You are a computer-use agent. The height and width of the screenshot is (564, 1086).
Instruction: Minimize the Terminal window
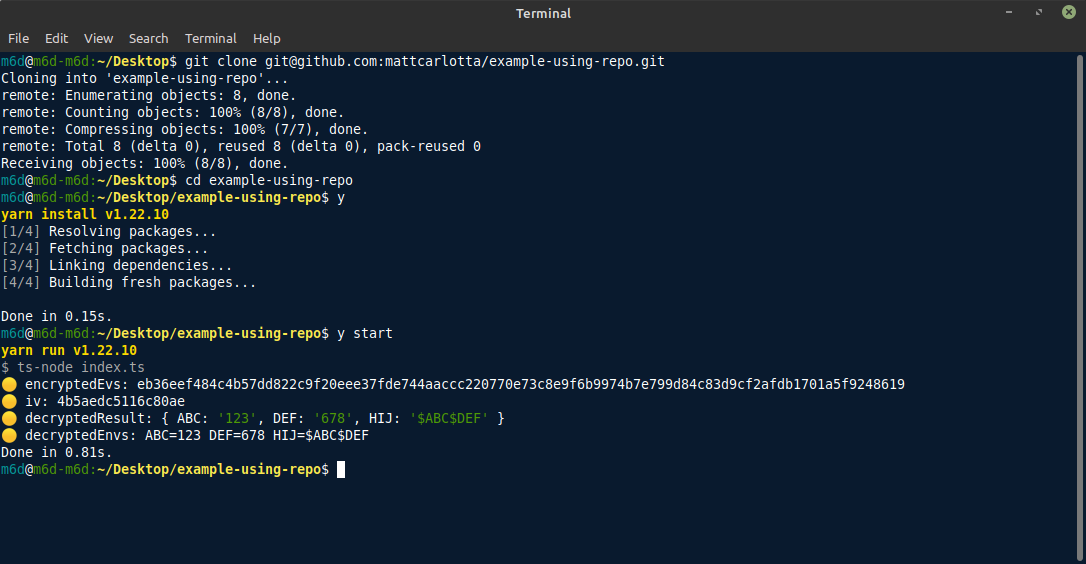pos(1009,12)
